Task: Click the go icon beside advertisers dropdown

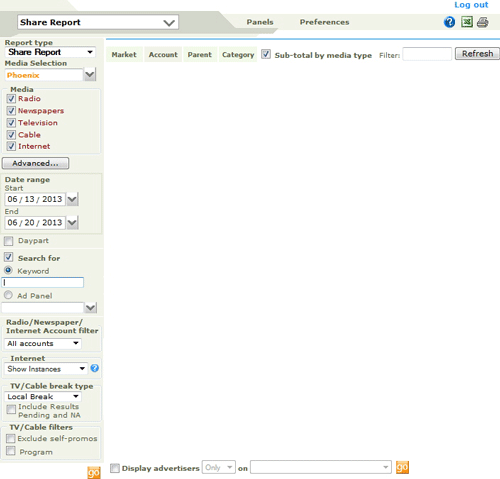Action: [402, 467]
